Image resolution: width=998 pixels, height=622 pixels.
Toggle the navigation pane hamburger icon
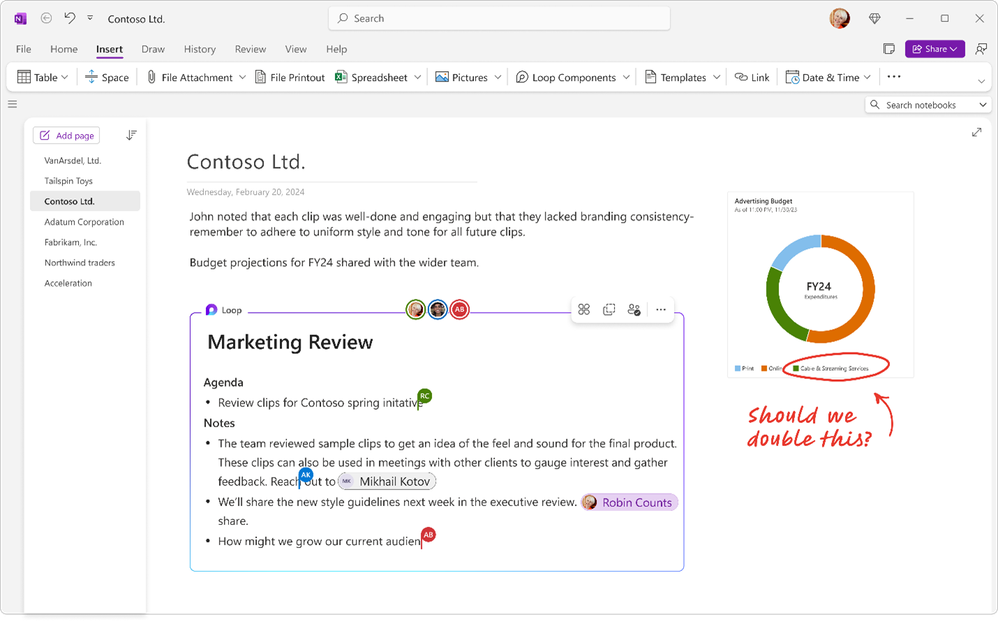point(12,104)
